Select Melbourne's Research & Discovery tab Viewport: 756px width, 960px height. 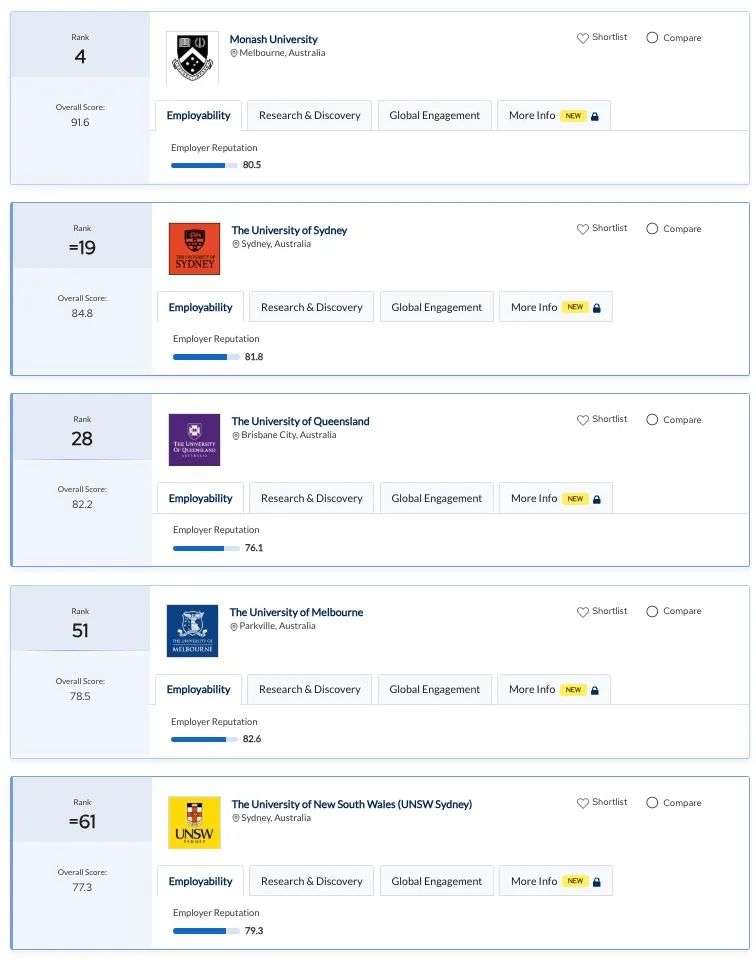click(x=309, y=689)
